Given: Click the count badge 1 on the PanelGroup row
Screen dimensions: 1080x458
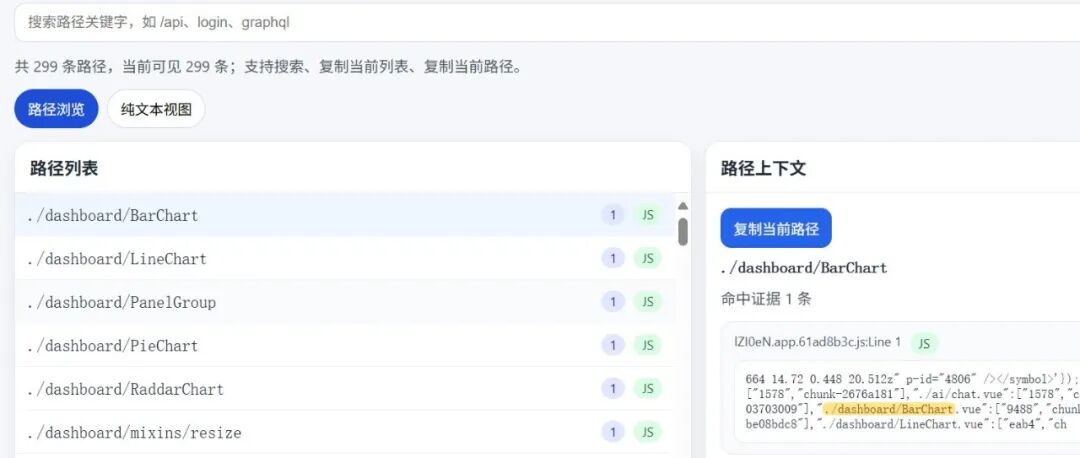Looking at the screenshot, I should [x=612, y=302].
